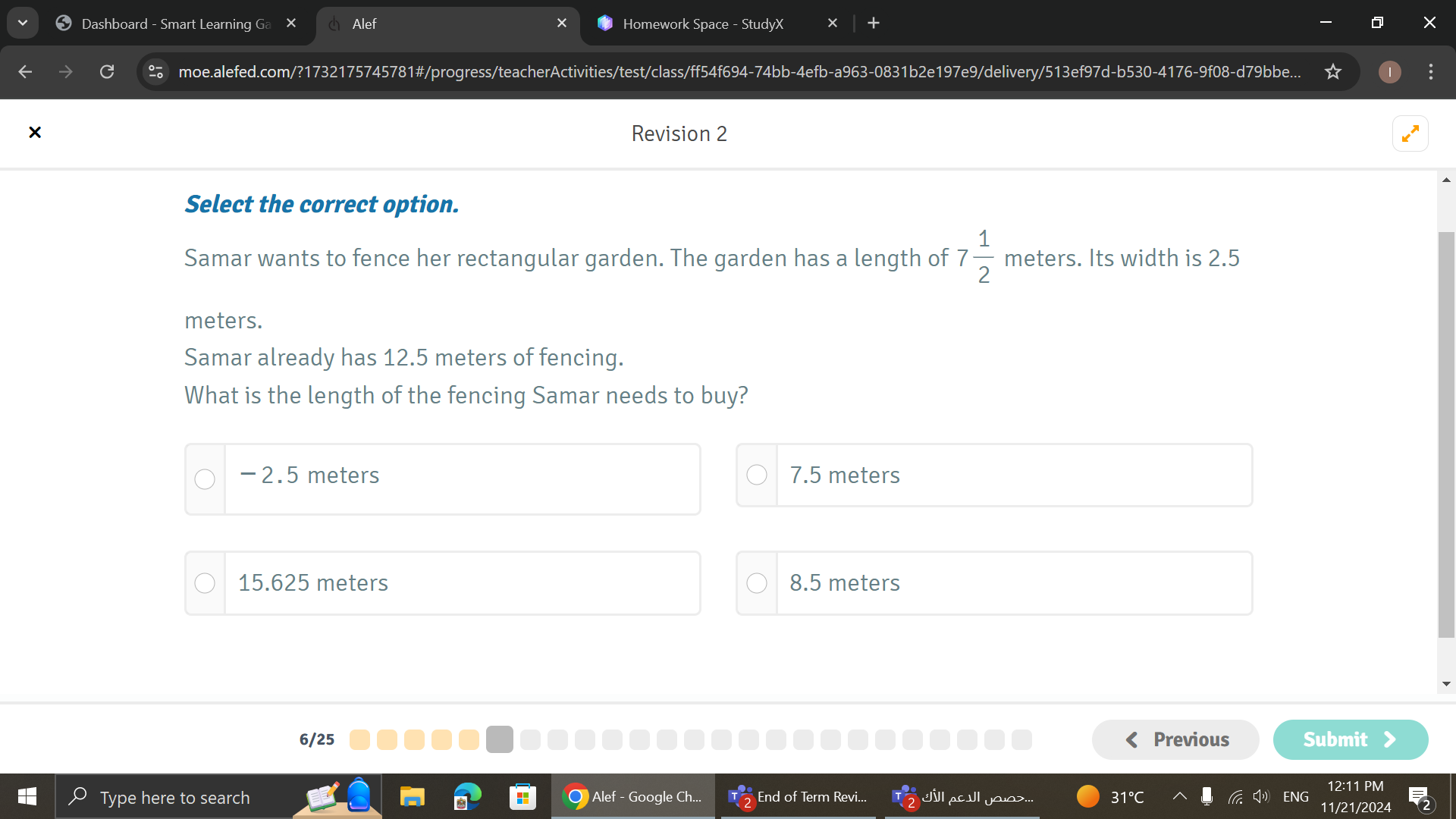
Task: Switch to Homework Space StudyX tab
Action: [706, 23]
